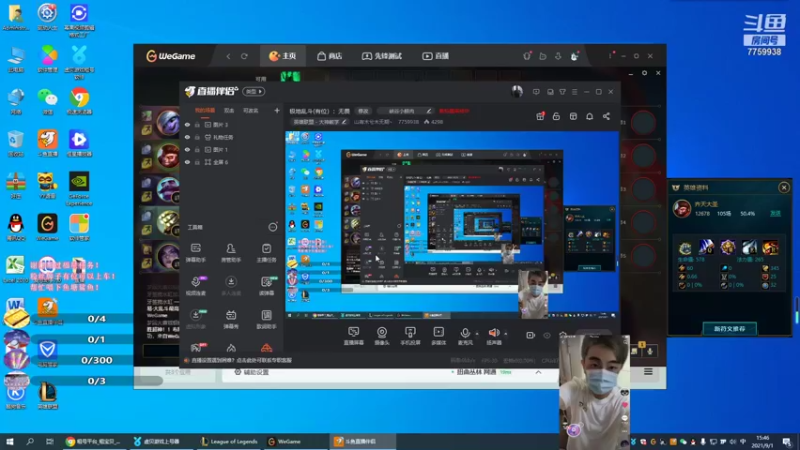The width and height of the screenshot is (800, 450).
Task: Toggle lock on 全屏 6 layer
Action: pyautogui.click(x=197, y=162)
